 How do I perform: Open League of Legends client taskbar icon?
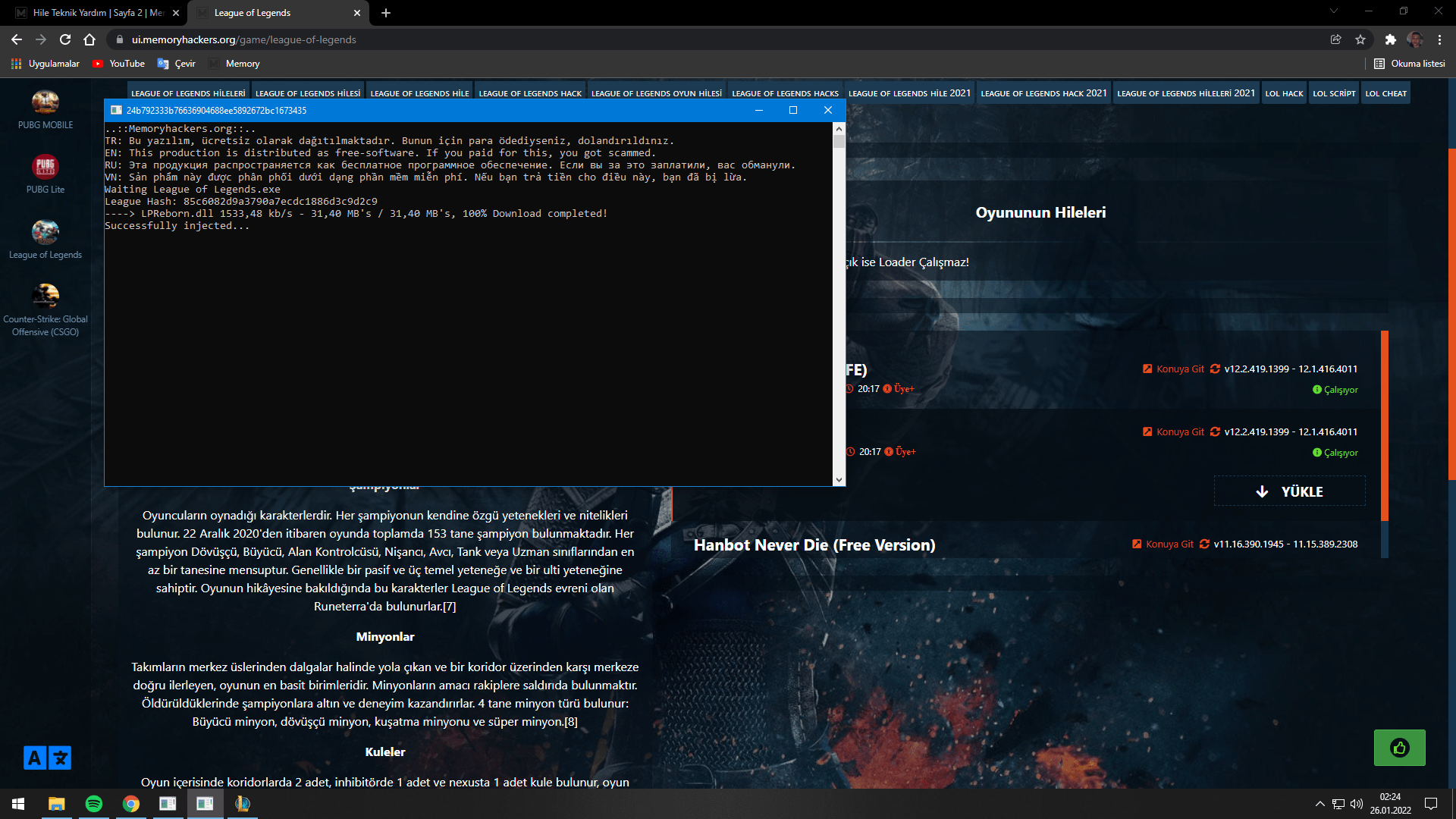[243, 804]
